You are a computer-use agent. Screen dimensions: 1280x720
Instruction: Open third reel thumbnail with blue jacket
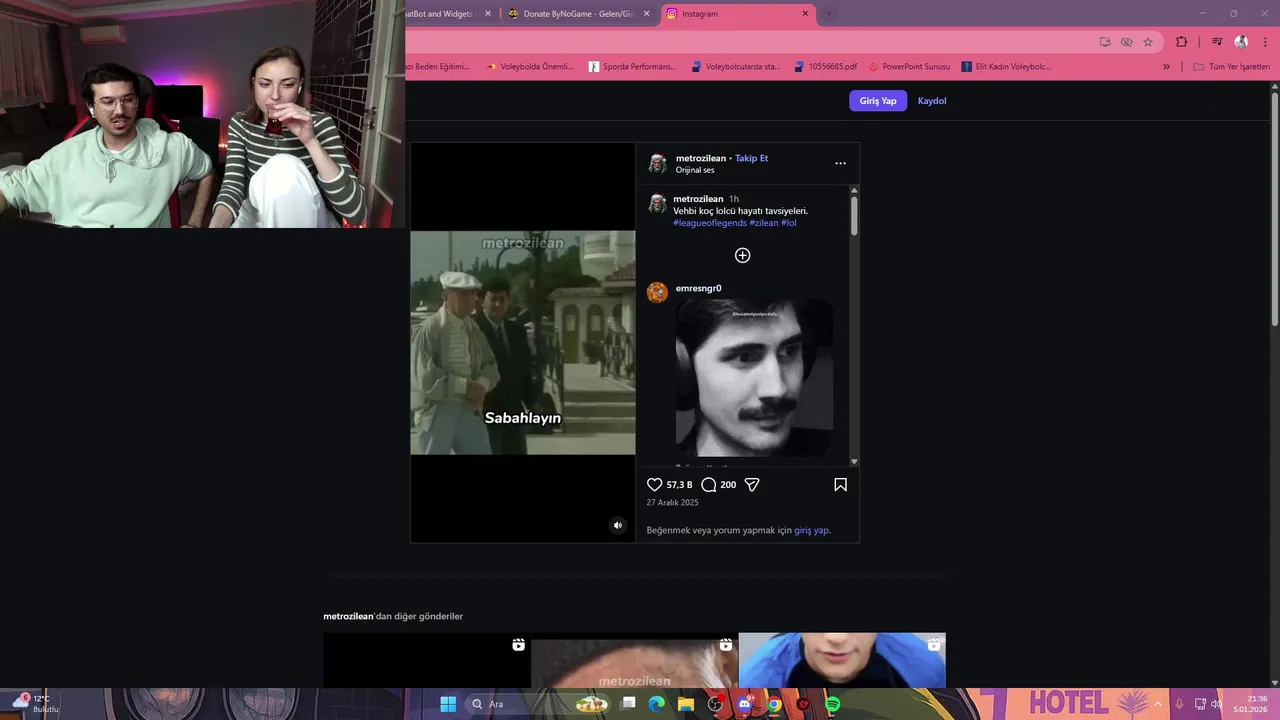coord(842,660)
